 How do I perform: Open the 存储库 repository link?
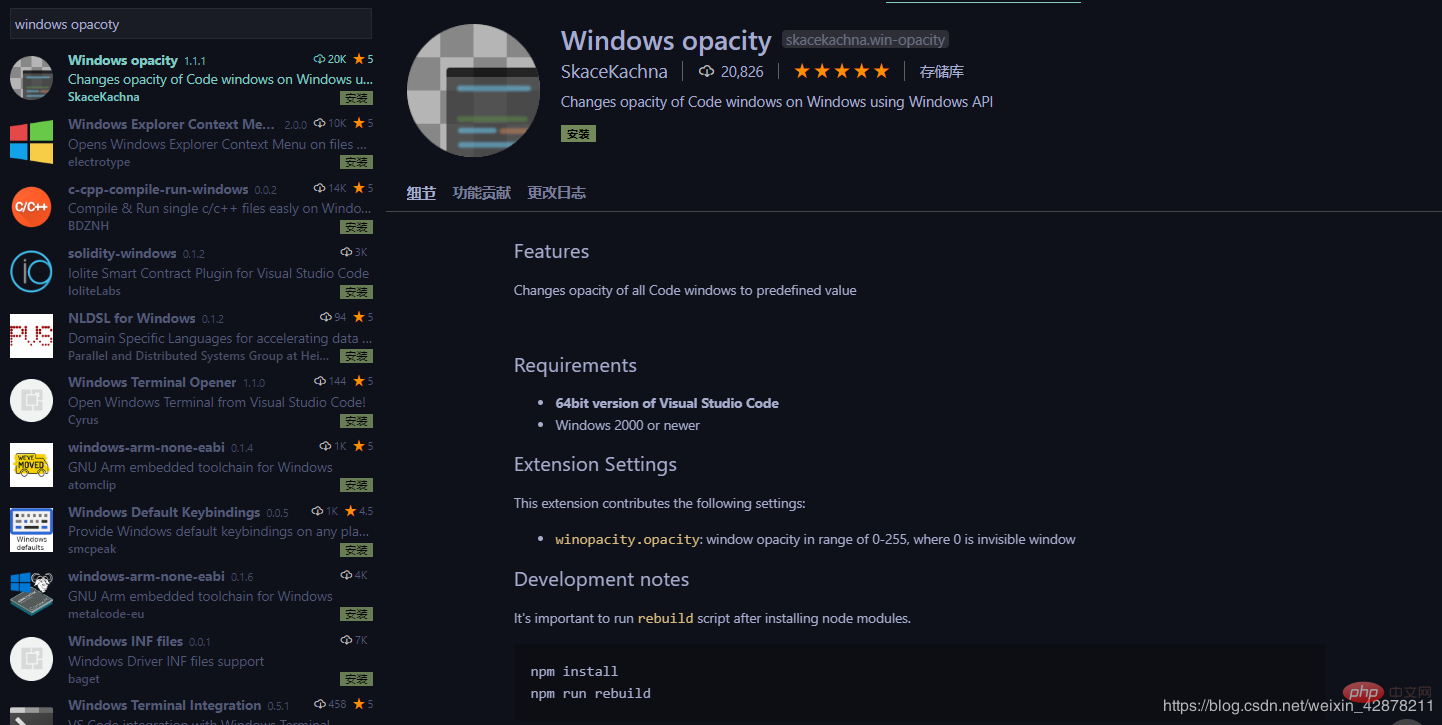click(942, 71)
